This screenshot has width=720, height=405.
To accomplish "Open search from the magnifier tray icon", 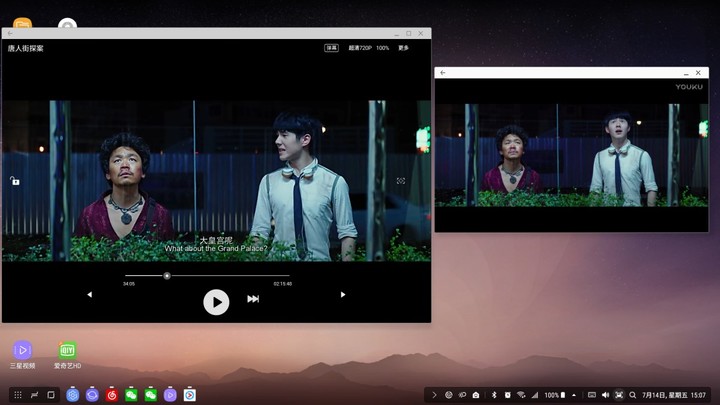I will [x=633, y=395].
